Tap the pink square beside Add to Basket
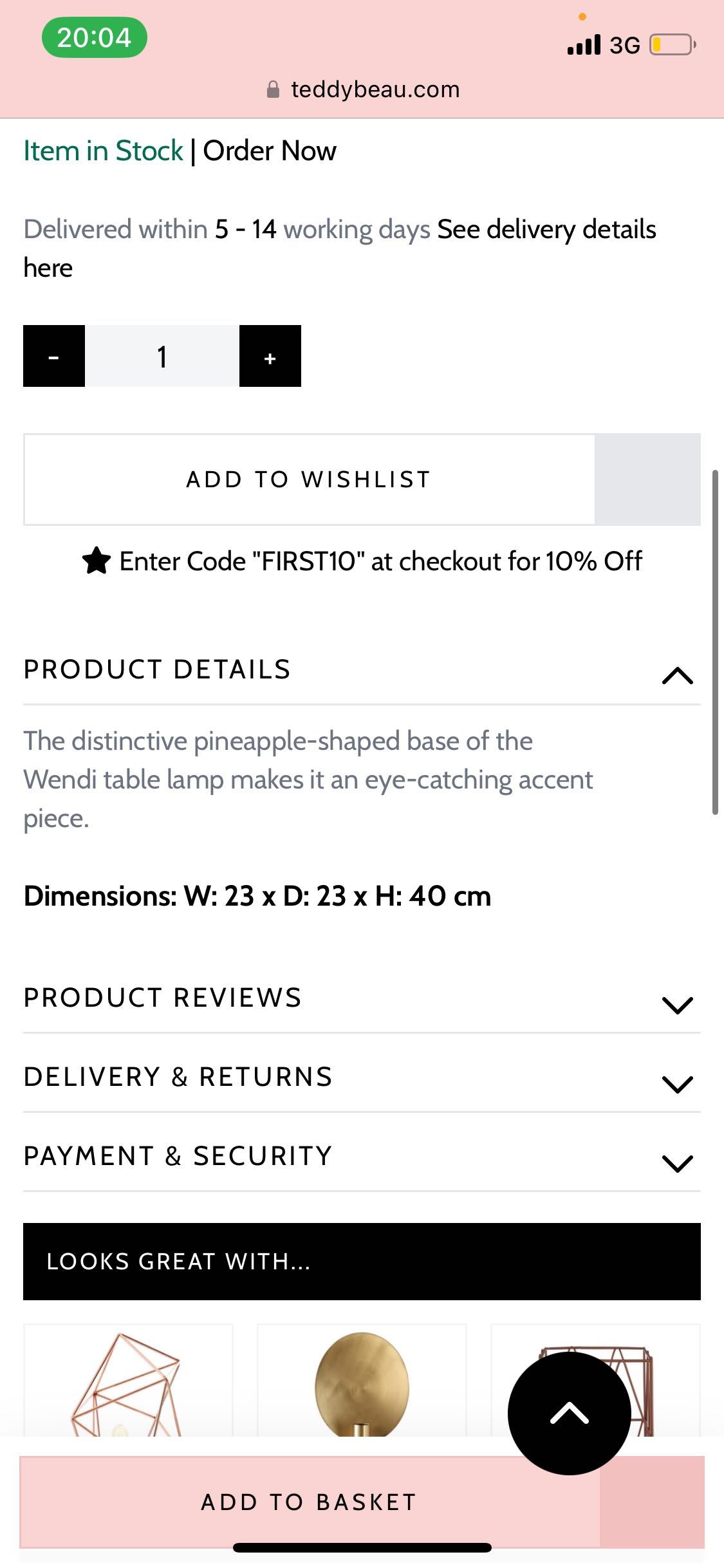 click(652, 1502)
